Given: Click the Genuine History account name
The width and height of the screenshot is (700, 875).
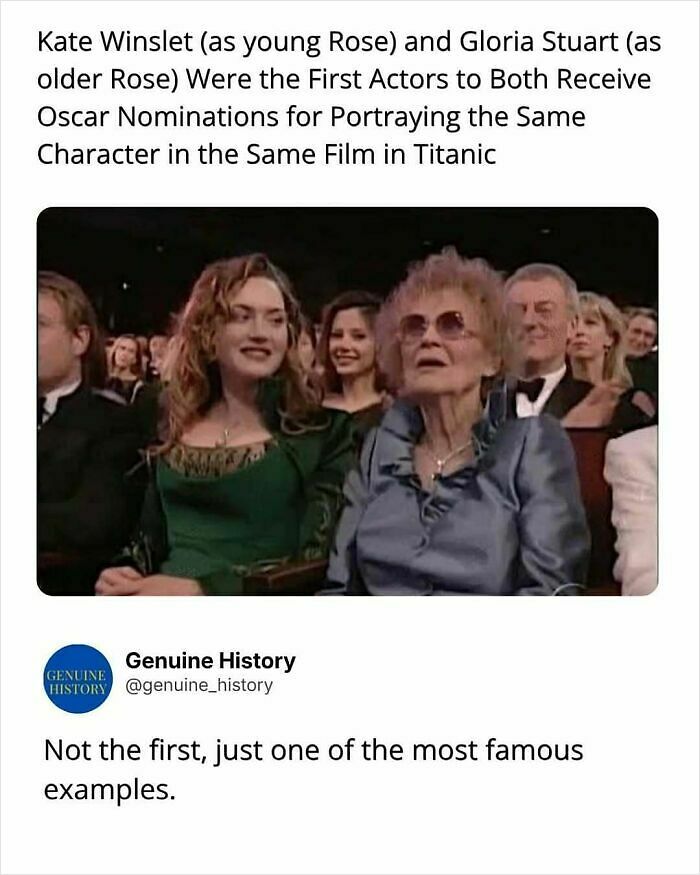Looking at the screenshot, I should point(210,660).
